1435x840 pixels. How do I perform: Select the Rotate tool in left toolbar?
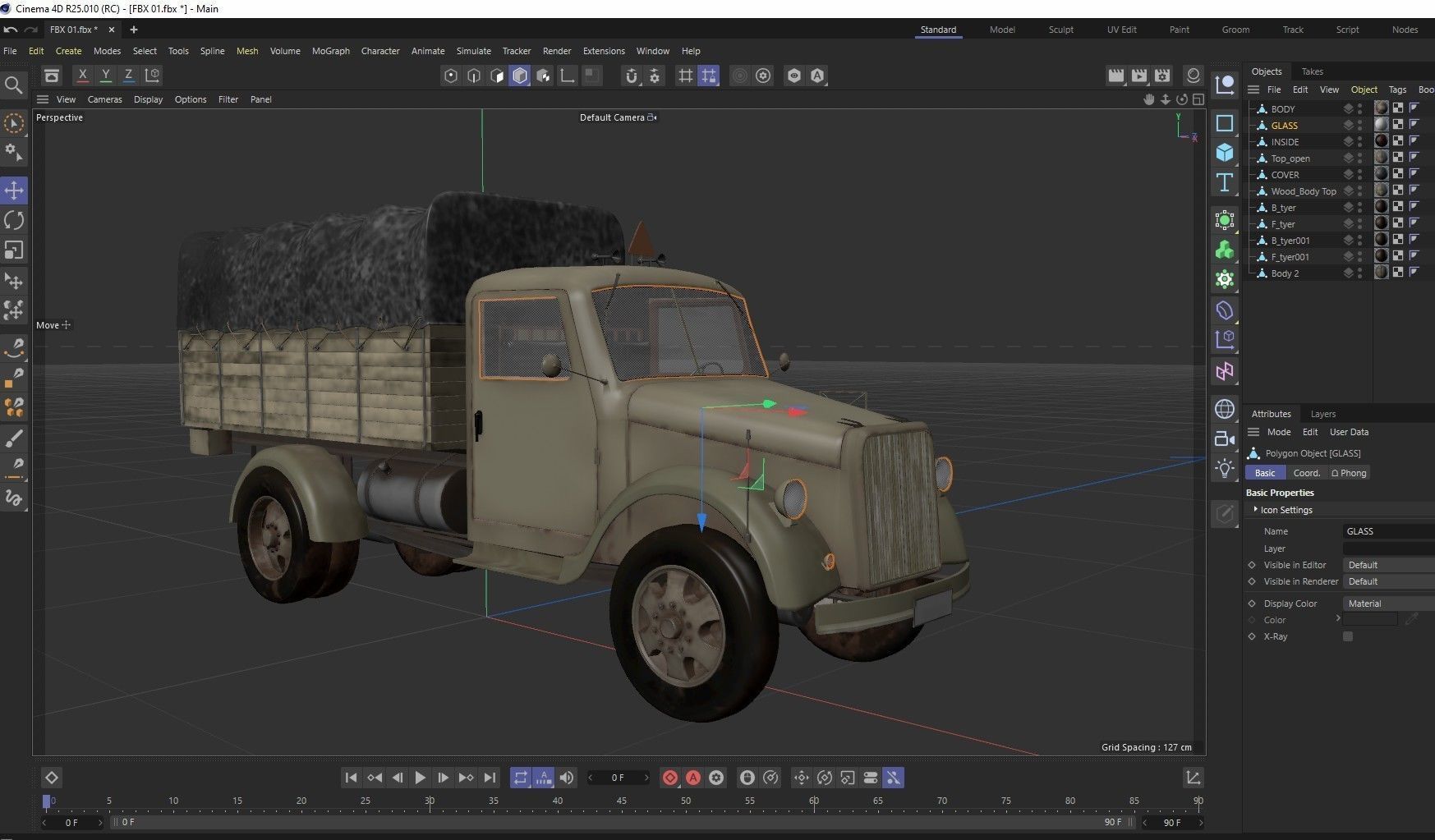click(14, 220)
